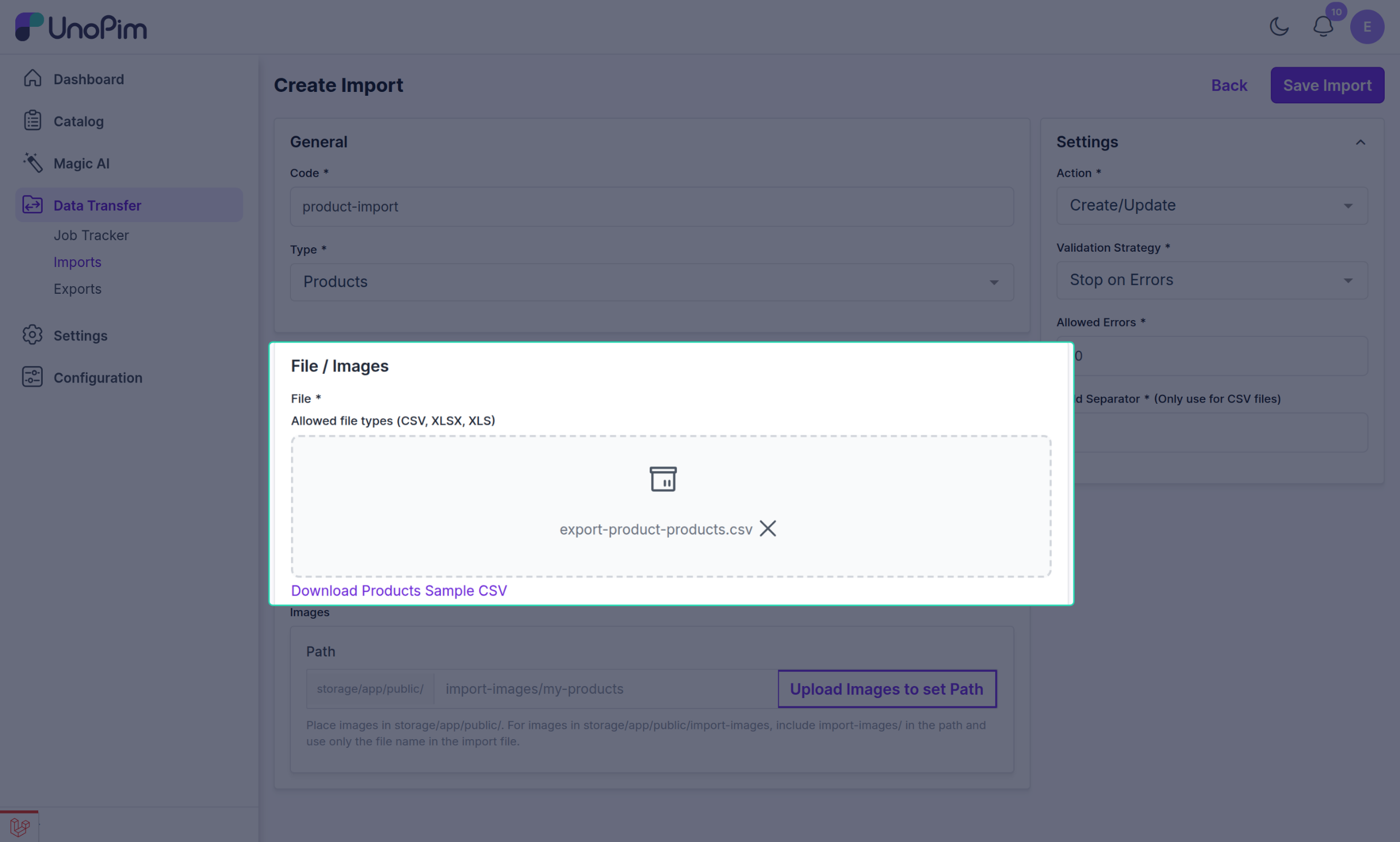Remove the uploaded file export-product-products.csv
Viewport: 1400px width, 842px height.
coord(768,529)
